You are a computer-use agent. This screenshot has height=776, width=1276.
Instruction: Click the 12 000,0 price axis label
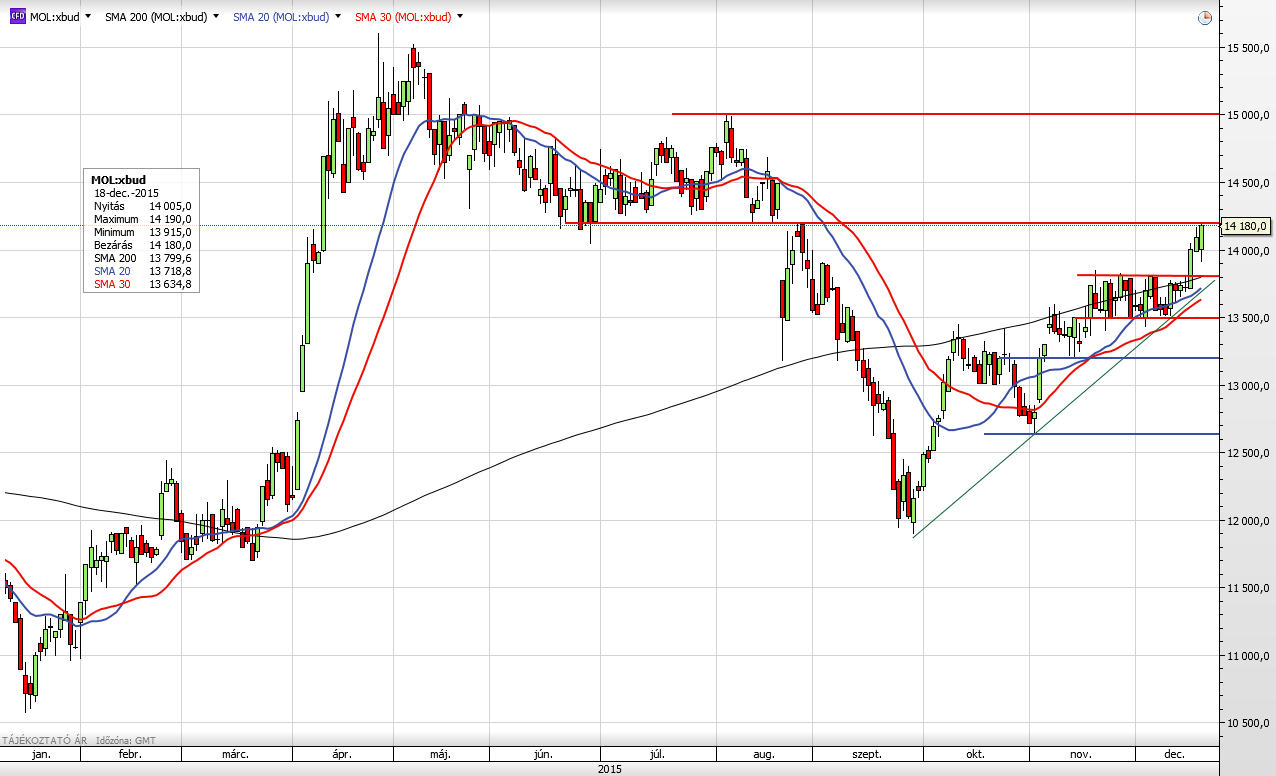1248,521
